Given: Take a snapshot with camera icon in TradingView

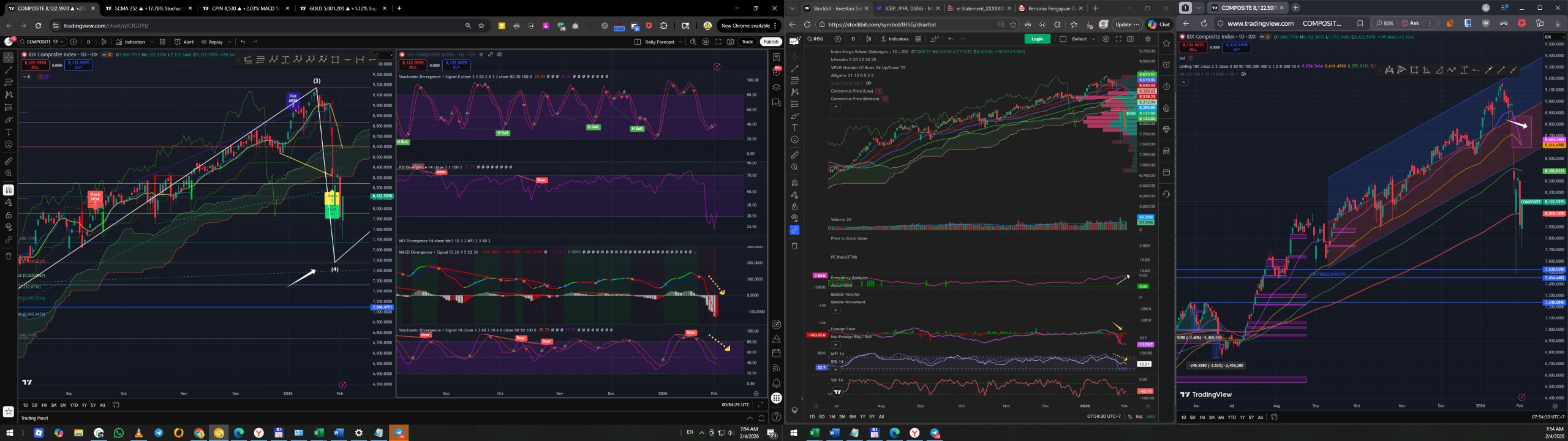Looking at the screenshot, I should [x=730, y=42].
